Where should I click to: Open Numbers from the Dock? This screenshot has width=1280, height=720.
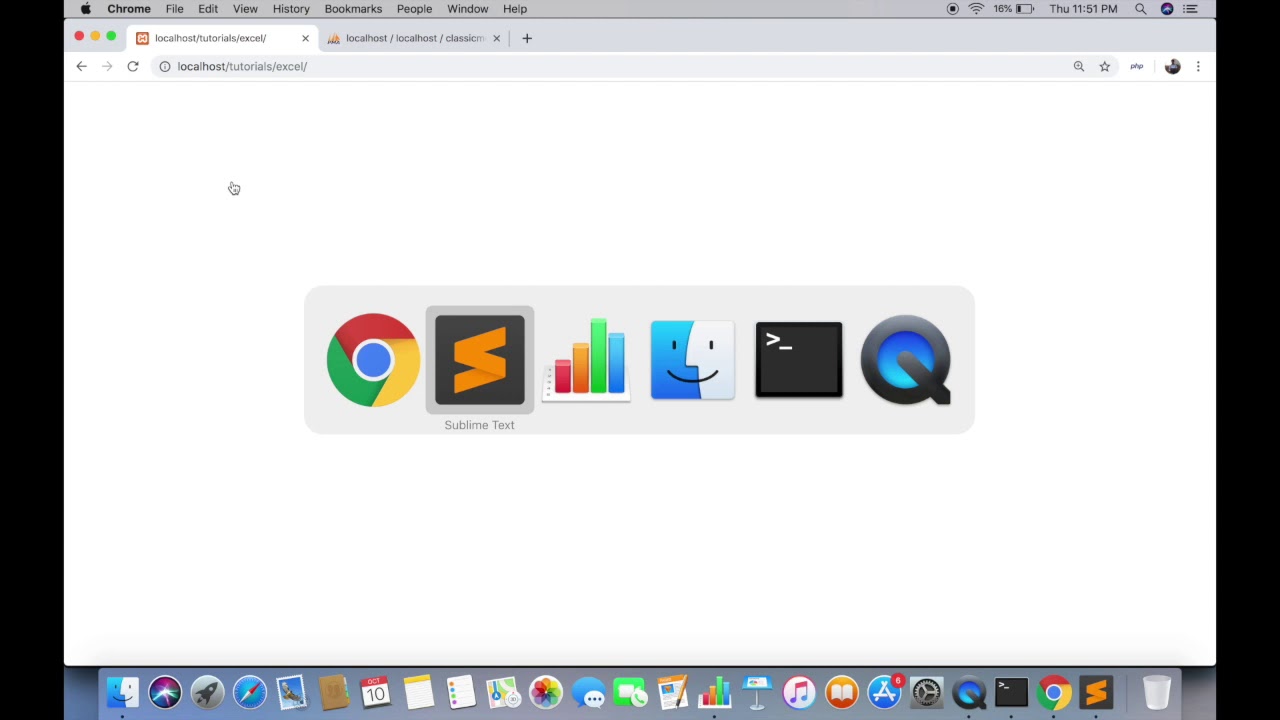pyautogui.click(x=715, y=692)
